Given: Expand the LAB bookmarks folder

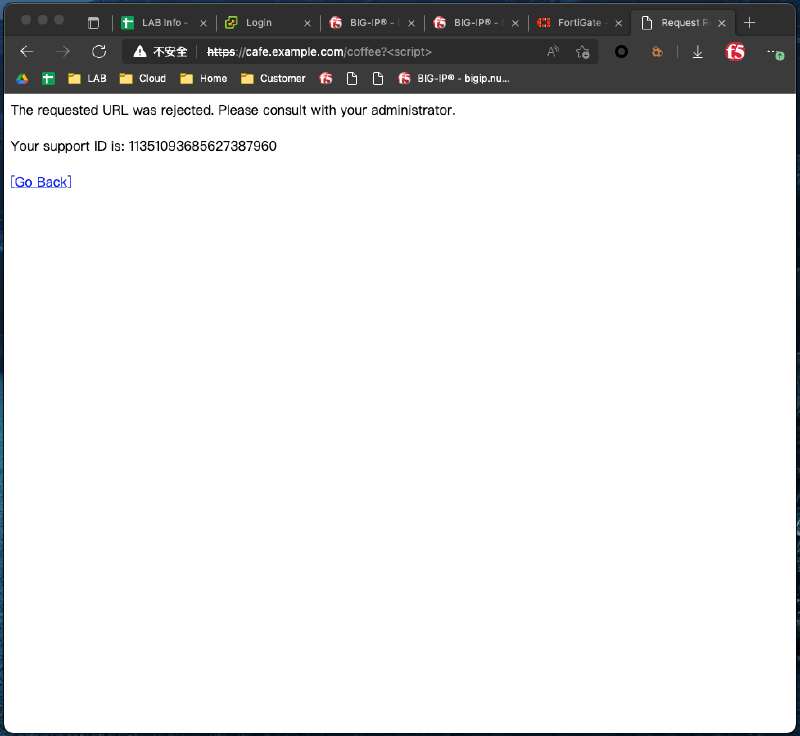Looking at the screenshot, I should tap(87, 78).
